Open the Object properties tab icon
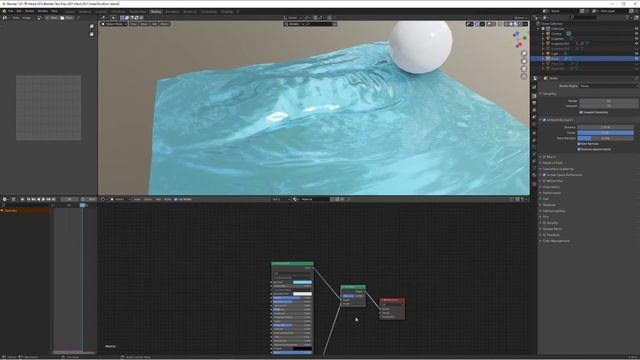The height and width of the screenshot is (360, 640). click(534, 133)
